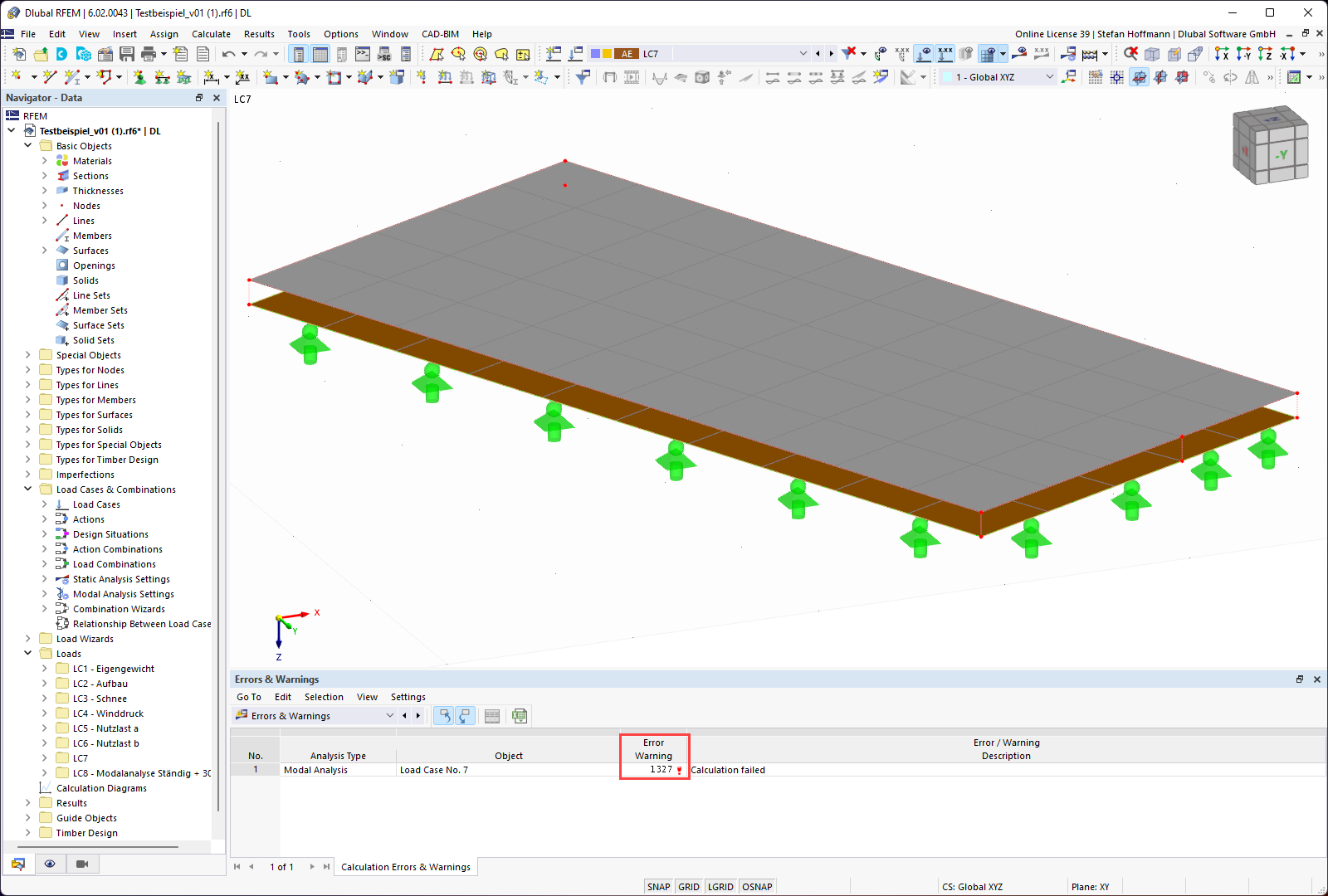Click 'Load Case No. 7' object cell
Viewport: 1328px width, 896px height.
[508, 770]
